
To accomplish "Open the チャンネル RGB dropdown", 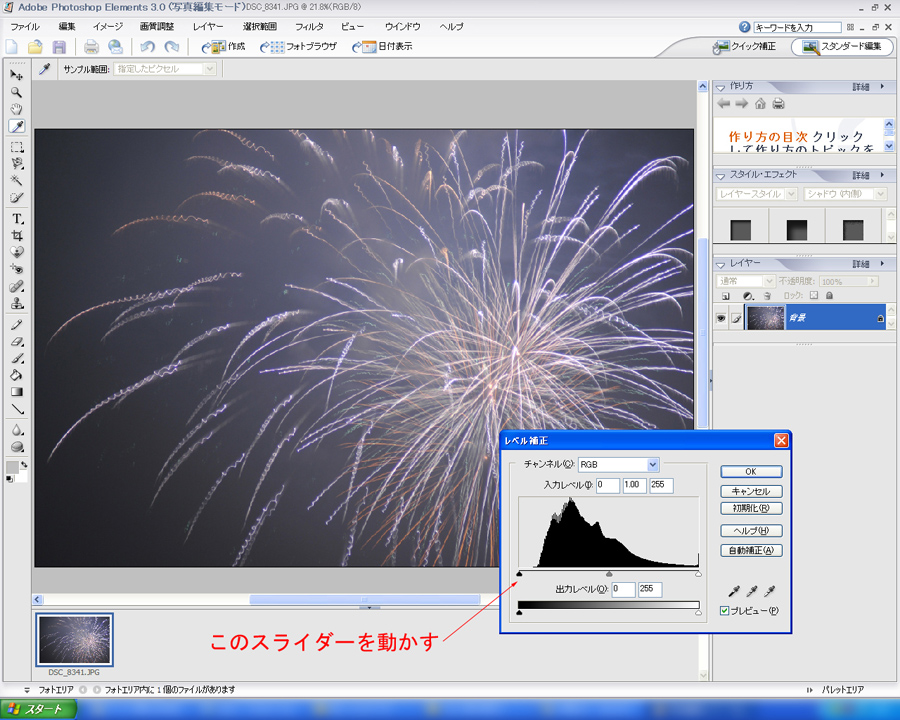I will (653, 464).
